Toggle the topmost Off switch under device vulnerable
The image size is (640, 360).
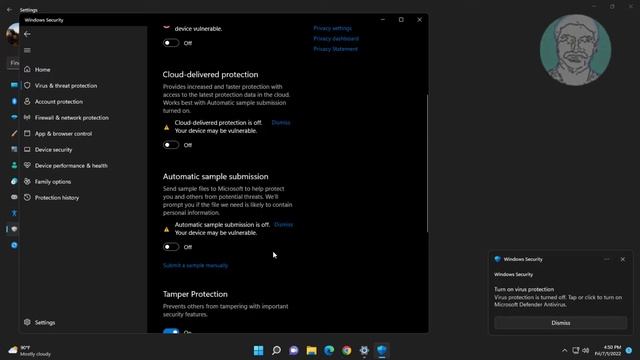tap(171, 43)
